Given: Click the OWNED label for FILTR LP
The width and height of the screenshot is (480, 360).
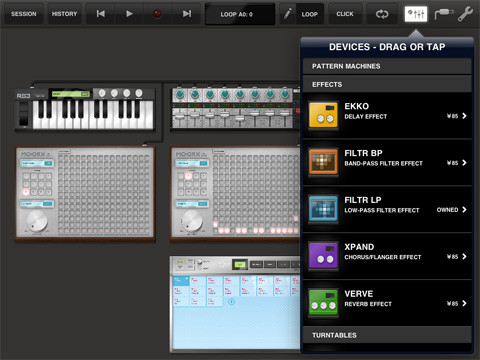Looking at the screenshot, I should click(447, 210).
